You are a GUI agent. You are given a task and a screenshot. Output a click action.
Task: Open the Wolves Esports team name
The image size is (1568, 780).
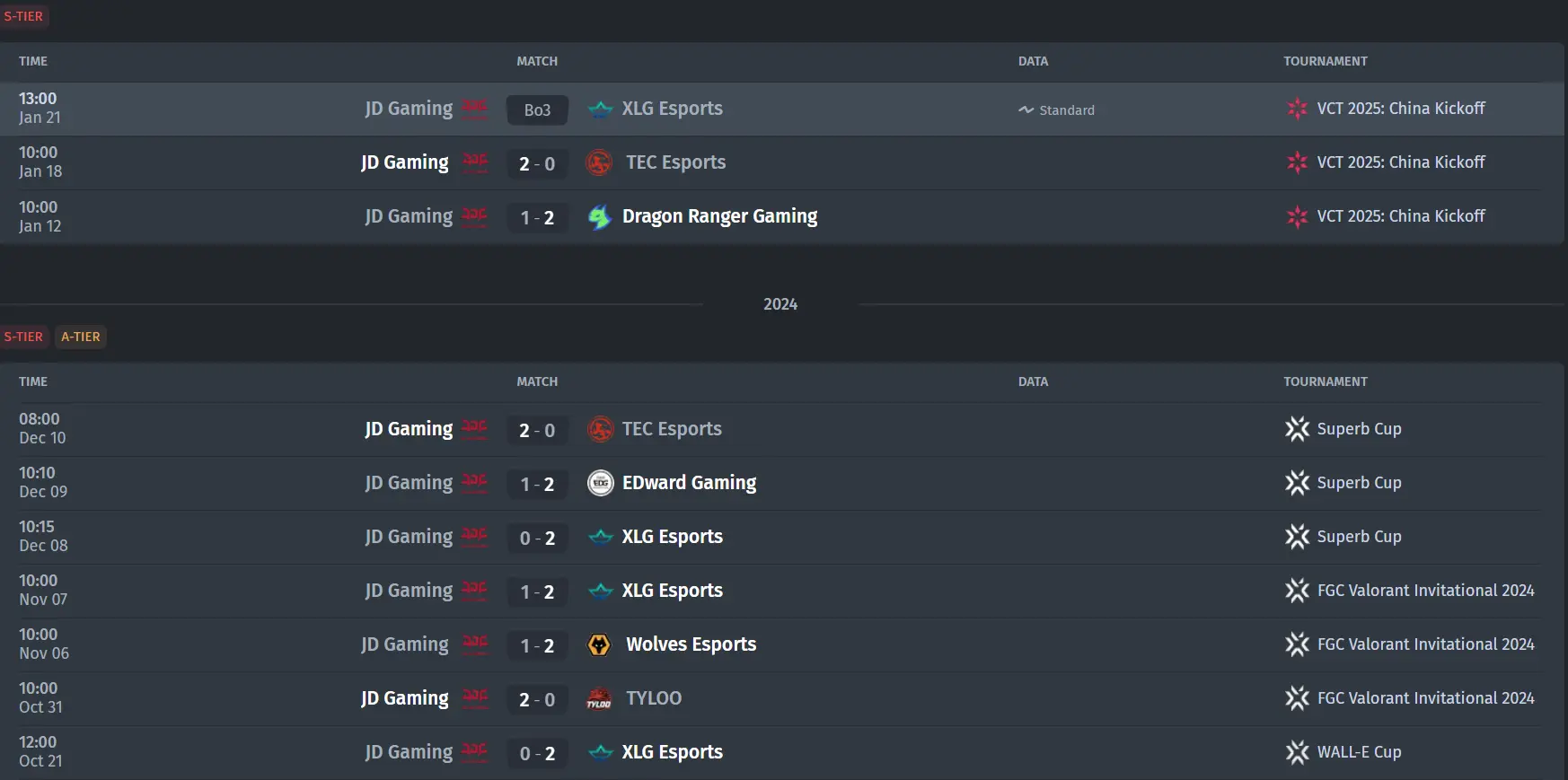coord(691,644)
